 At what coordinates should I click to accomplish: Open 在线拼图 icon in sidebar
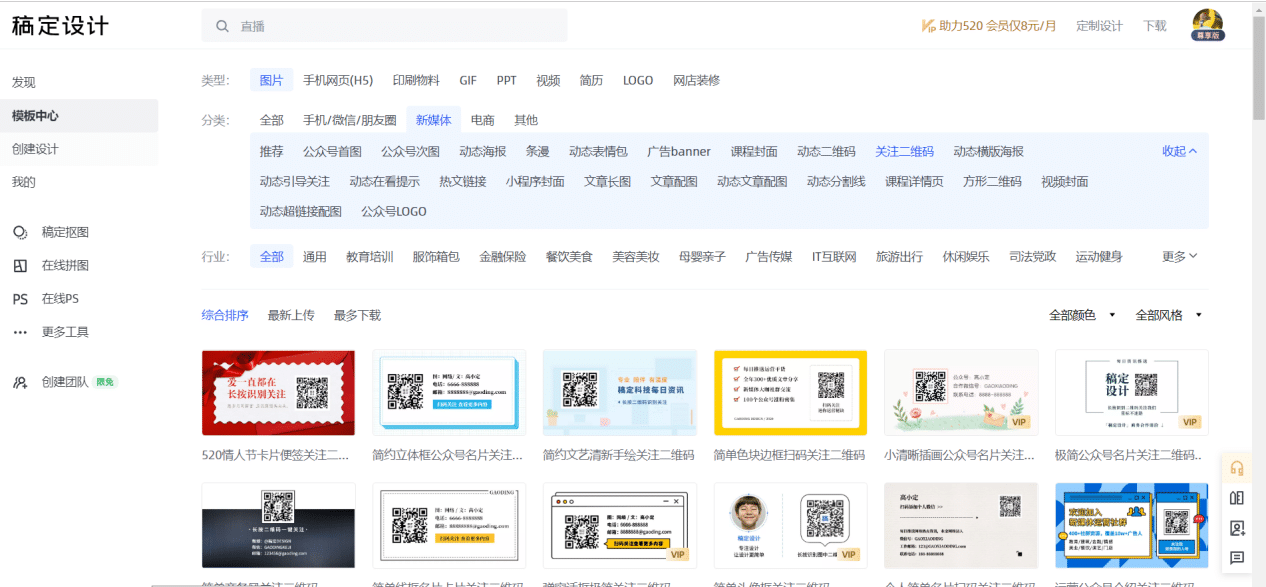[x=20, y=266]
